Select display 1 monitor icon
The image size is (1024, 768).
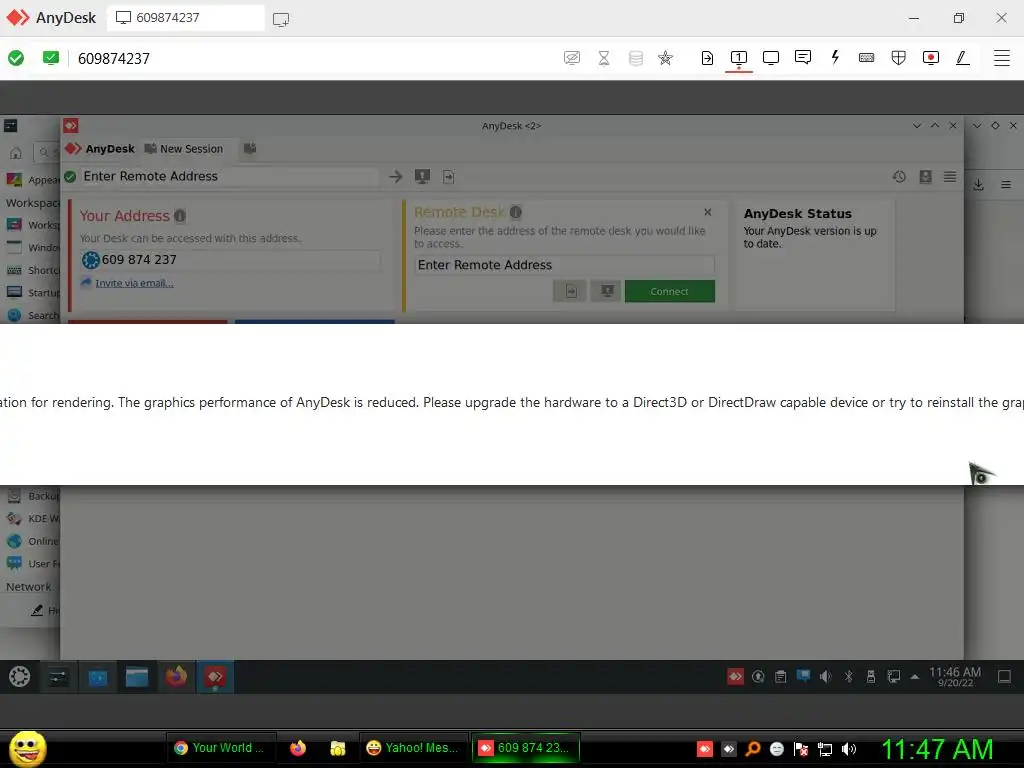coord(739,58)
